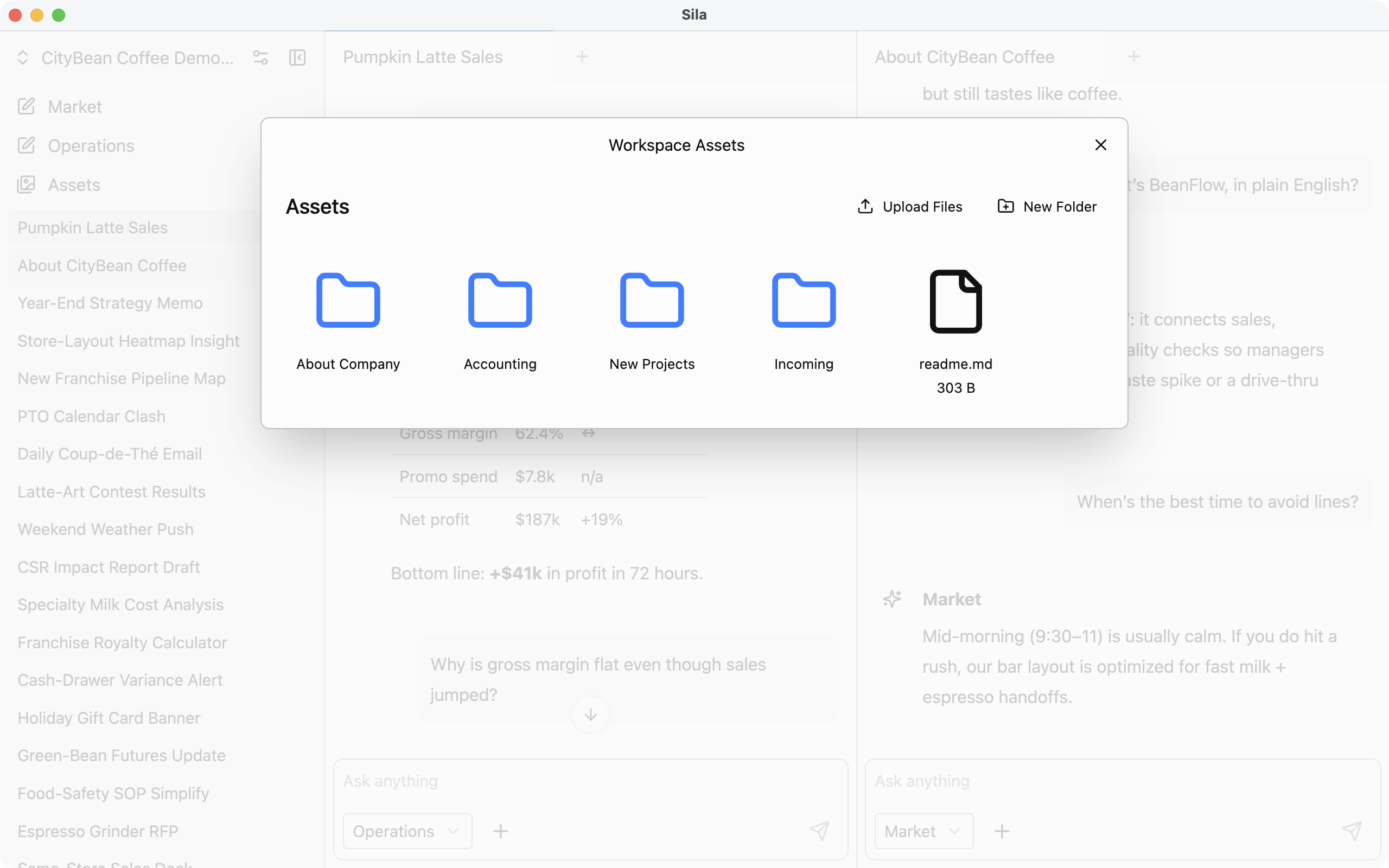Collapse the sidebar with the panel icon
1389x868 pixels.
[297, 58]
